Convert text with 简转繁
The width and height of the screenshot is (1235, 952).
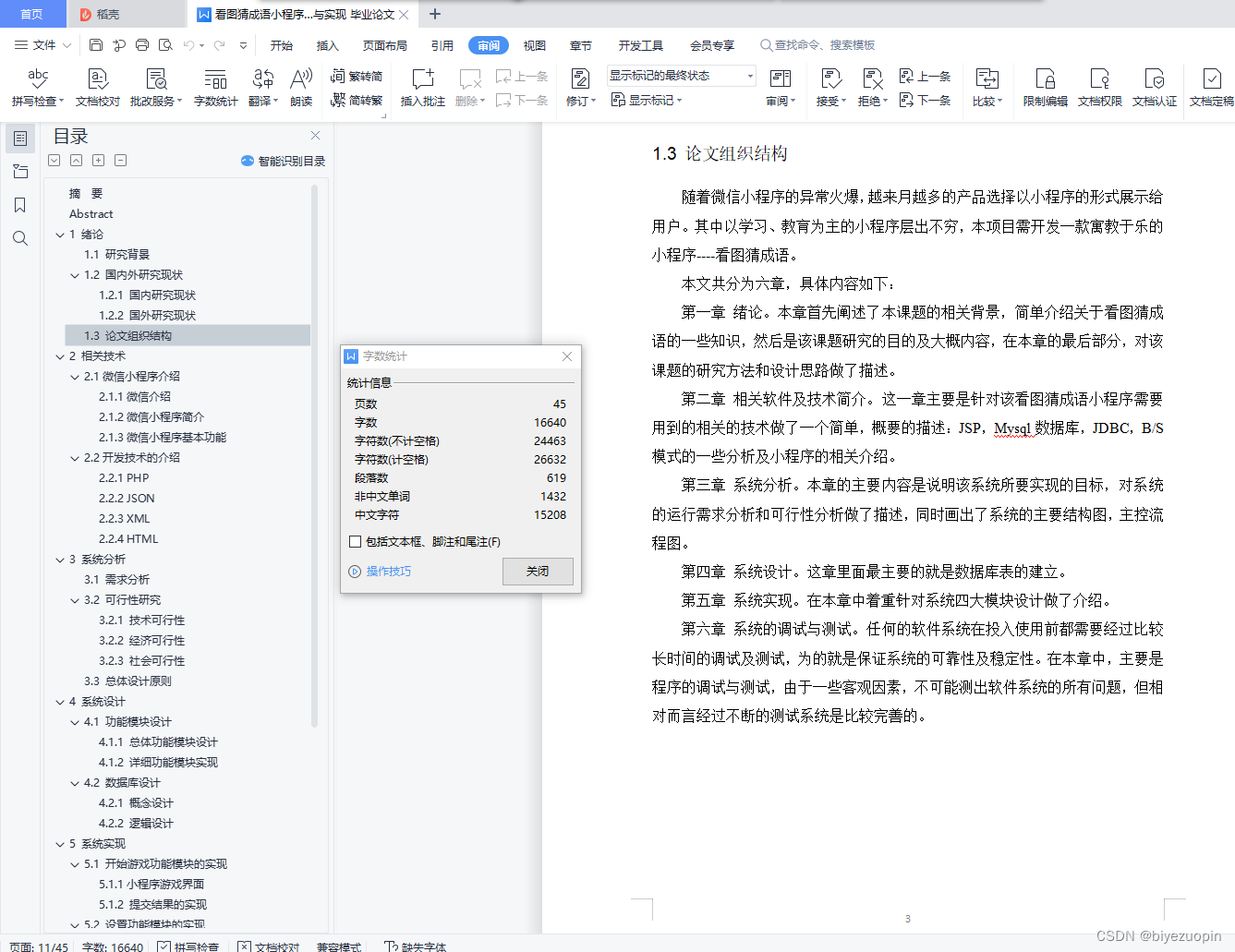[357, 100]
